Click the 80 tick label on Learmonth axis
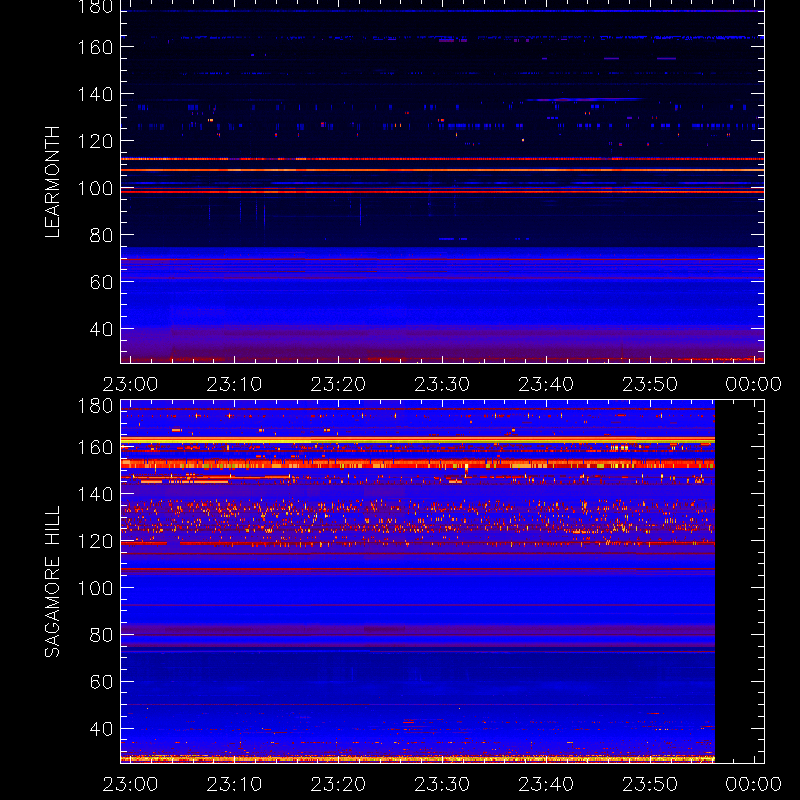Image resolution: width=800 pixels, height=800 pixels. [x=101, y=235]
